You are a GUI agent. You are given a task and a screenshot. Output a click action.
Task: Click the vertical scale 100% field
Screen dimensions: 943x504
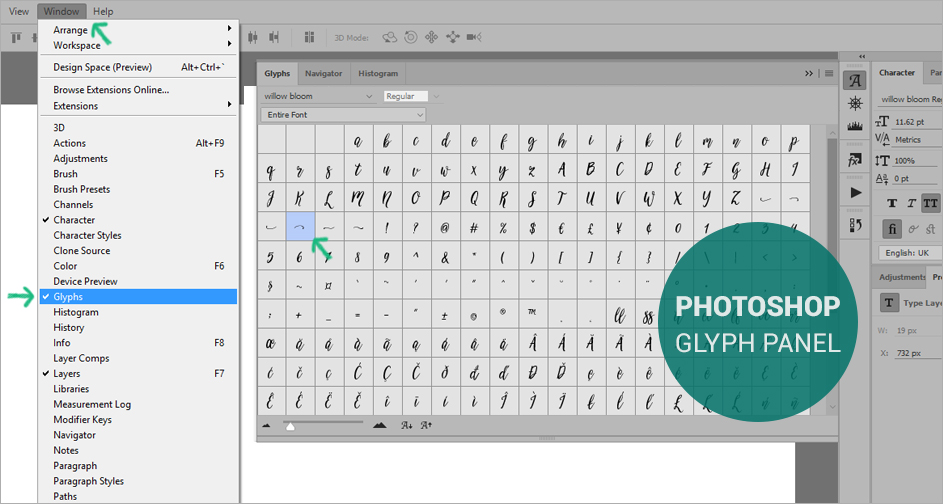(917, 161)
